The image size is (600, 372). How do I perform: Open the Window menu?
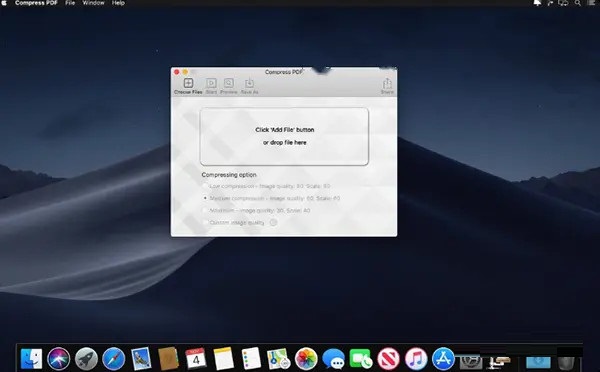[93, 3]
